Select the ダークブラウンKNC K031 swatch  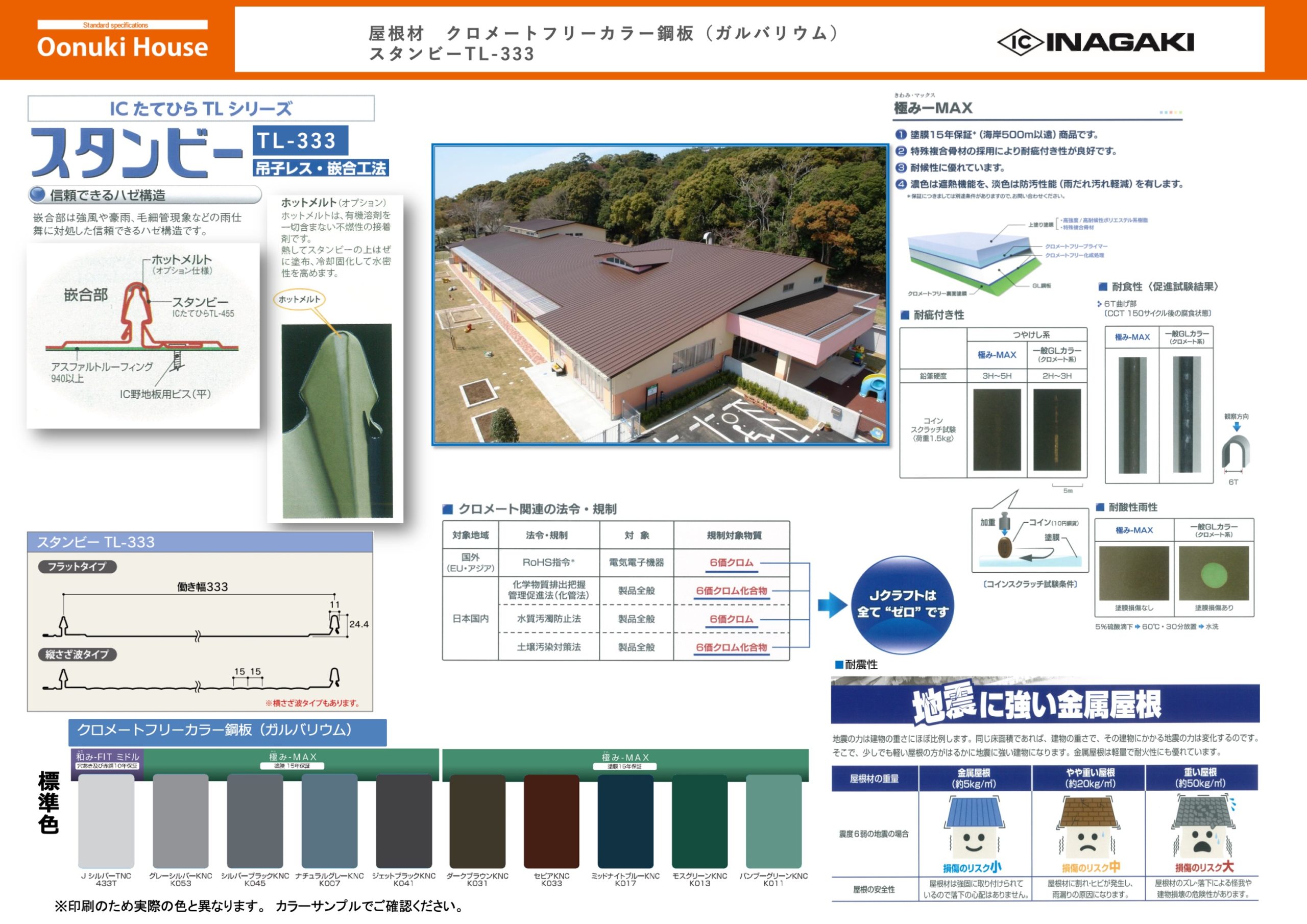point(477,820)
